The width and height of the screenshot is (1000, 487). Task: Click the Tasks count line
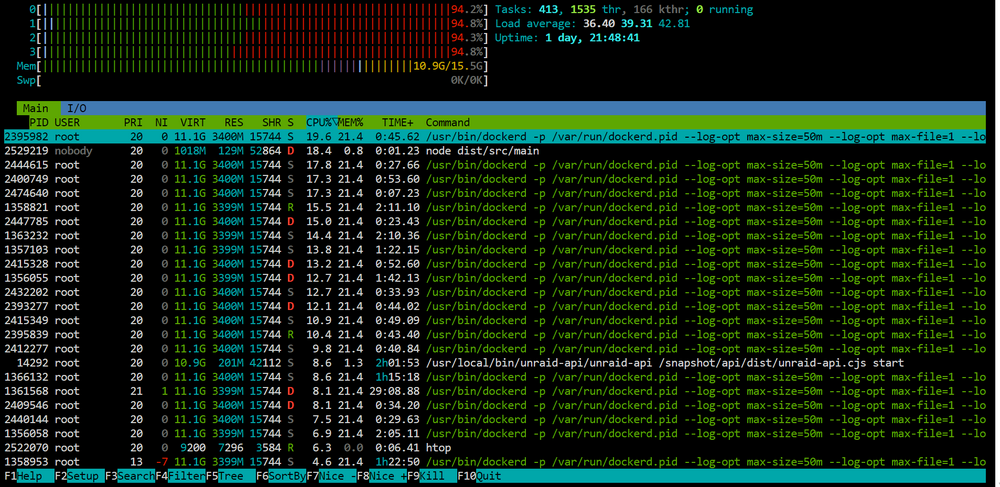[x=624, y=10]
